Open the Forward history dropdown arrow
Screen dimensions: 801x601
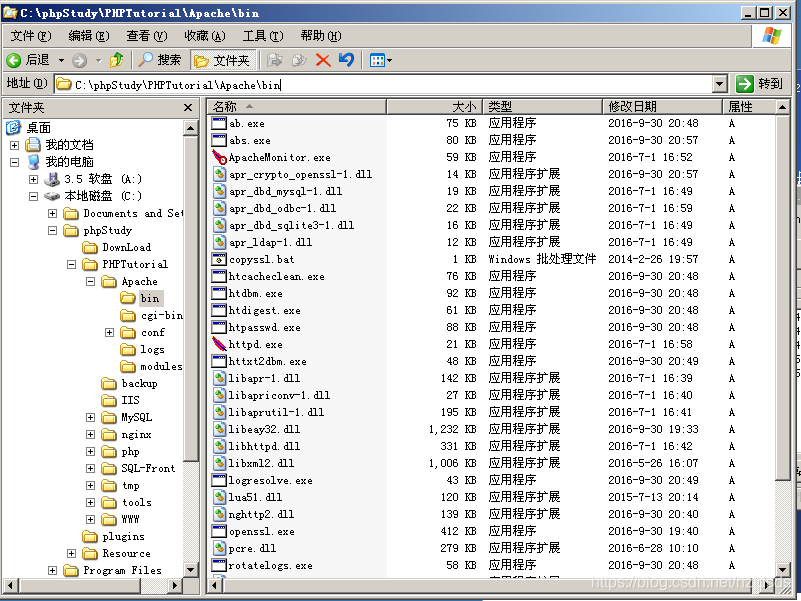pyautogui.click(x=99, y=61)
